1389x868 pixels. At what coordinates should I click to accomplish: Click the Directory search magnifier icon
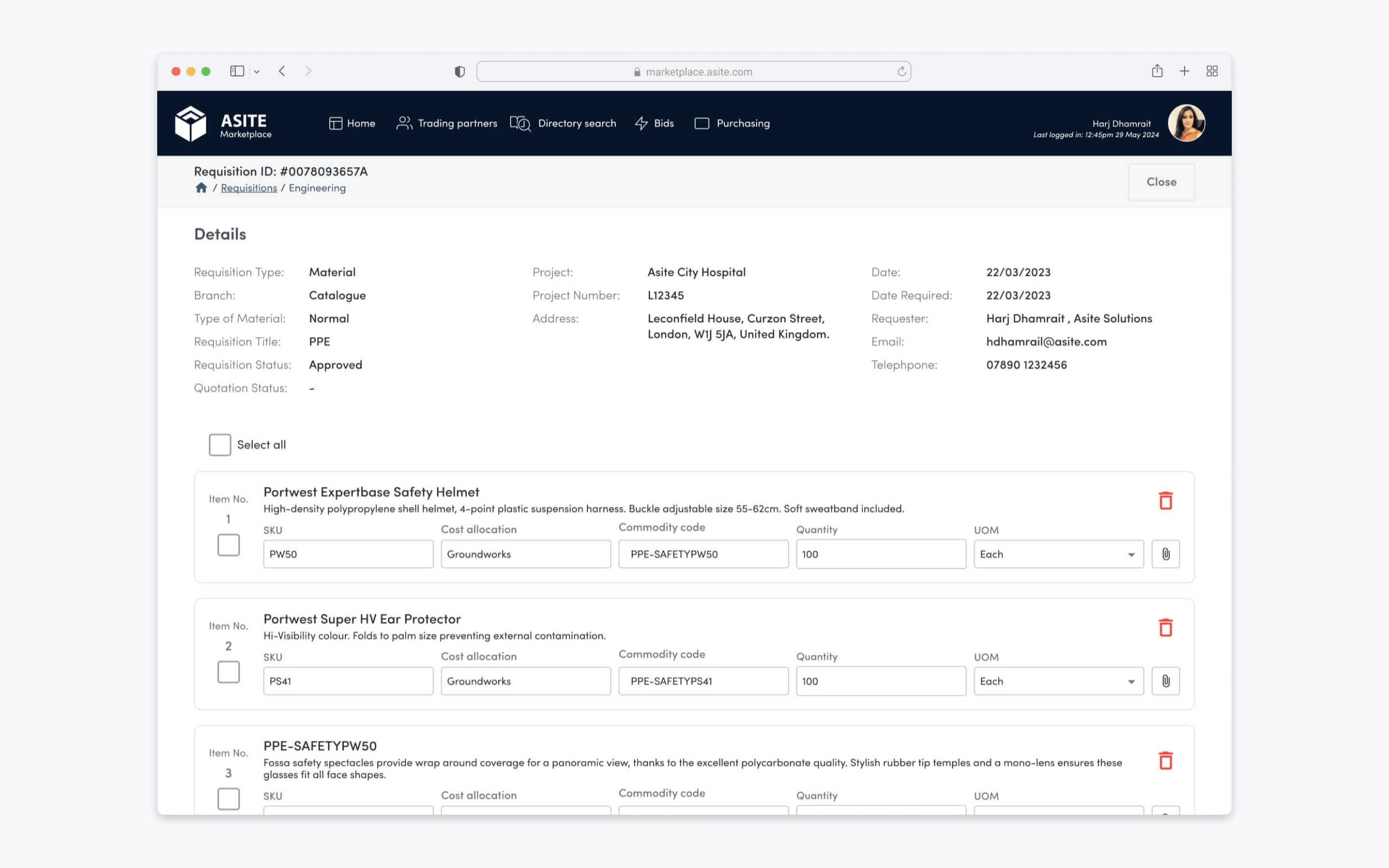[x=520, y=123]
